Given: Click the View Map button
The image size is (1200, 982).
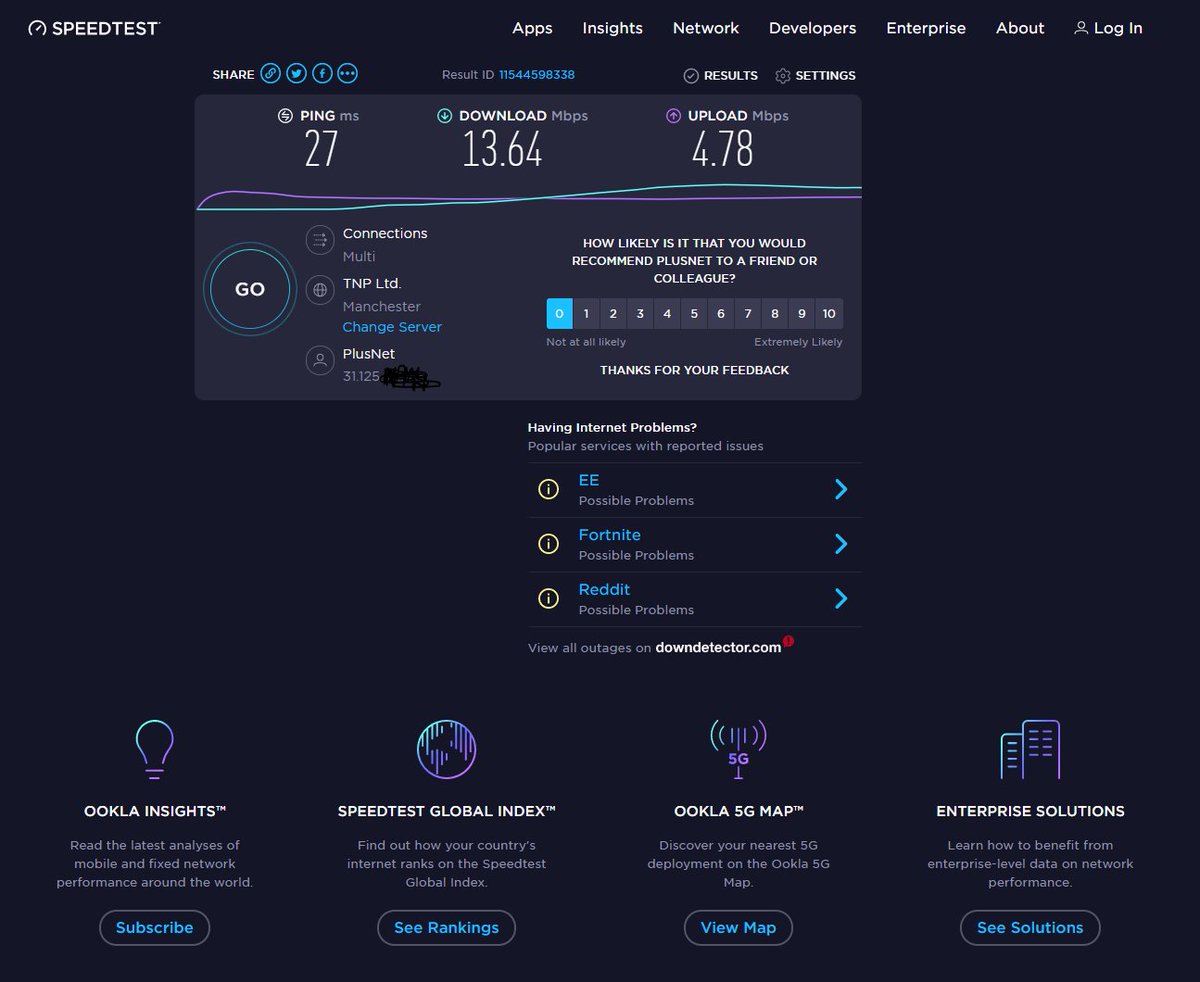Looking at the screenshot, I should point(738,927).
